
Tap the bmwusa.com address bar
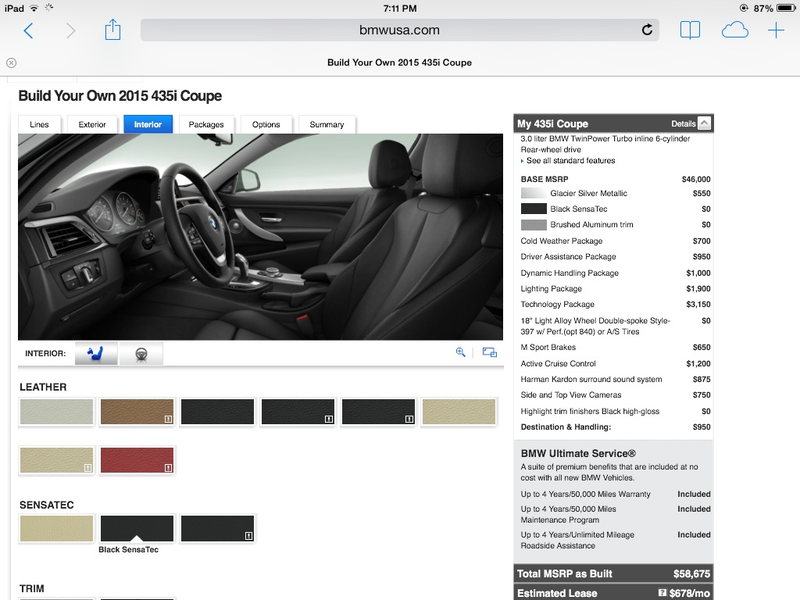399,30
